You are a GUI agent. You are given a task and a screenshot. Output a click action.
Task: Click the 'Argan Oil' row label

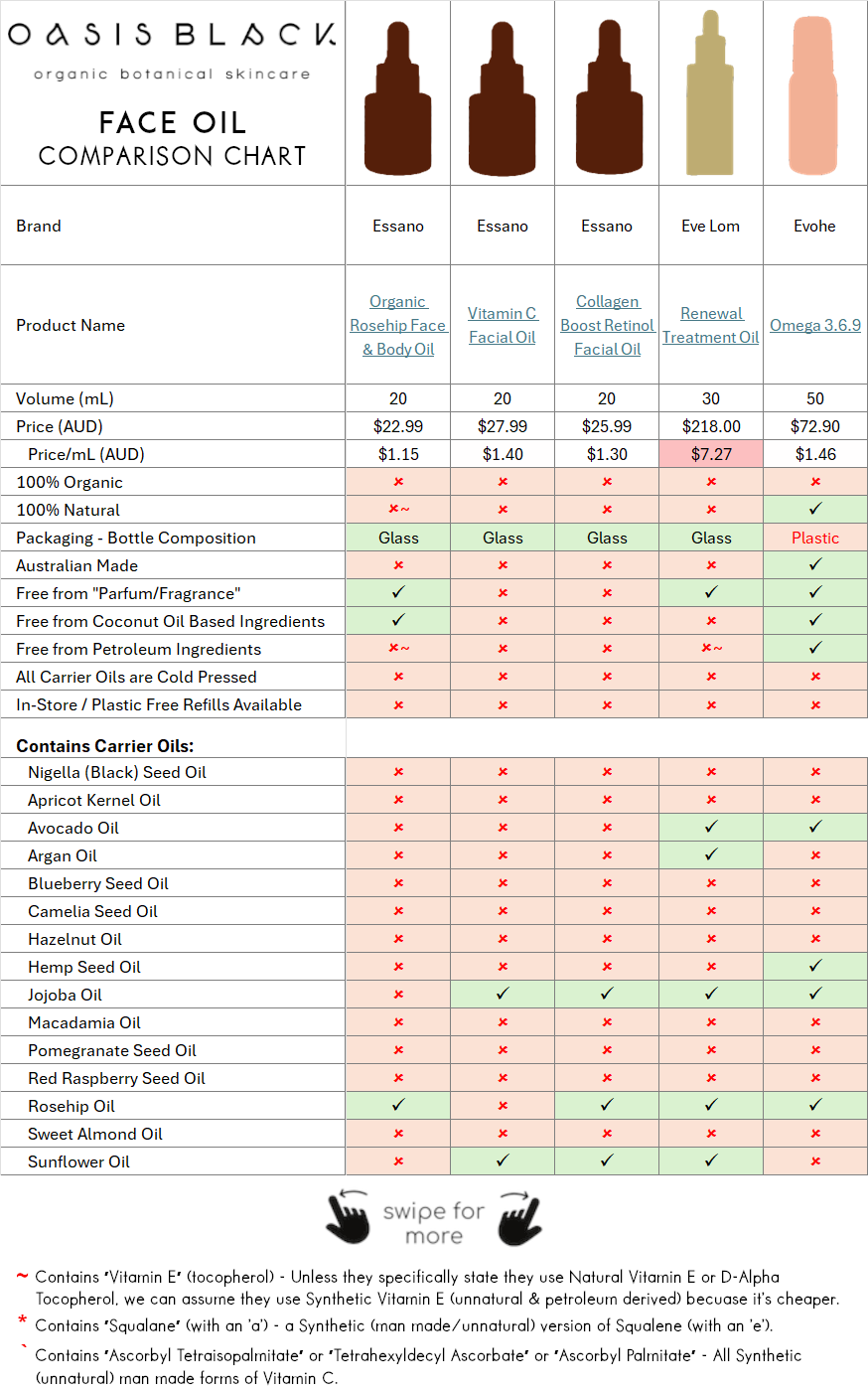pos(63,855)
